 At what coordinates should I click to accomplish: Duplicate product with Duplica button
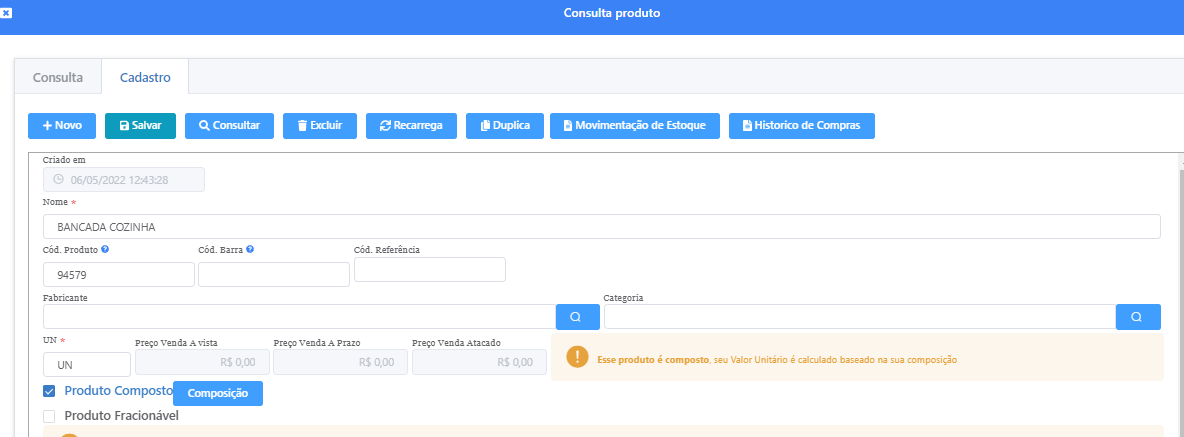[x=505, y=126]
